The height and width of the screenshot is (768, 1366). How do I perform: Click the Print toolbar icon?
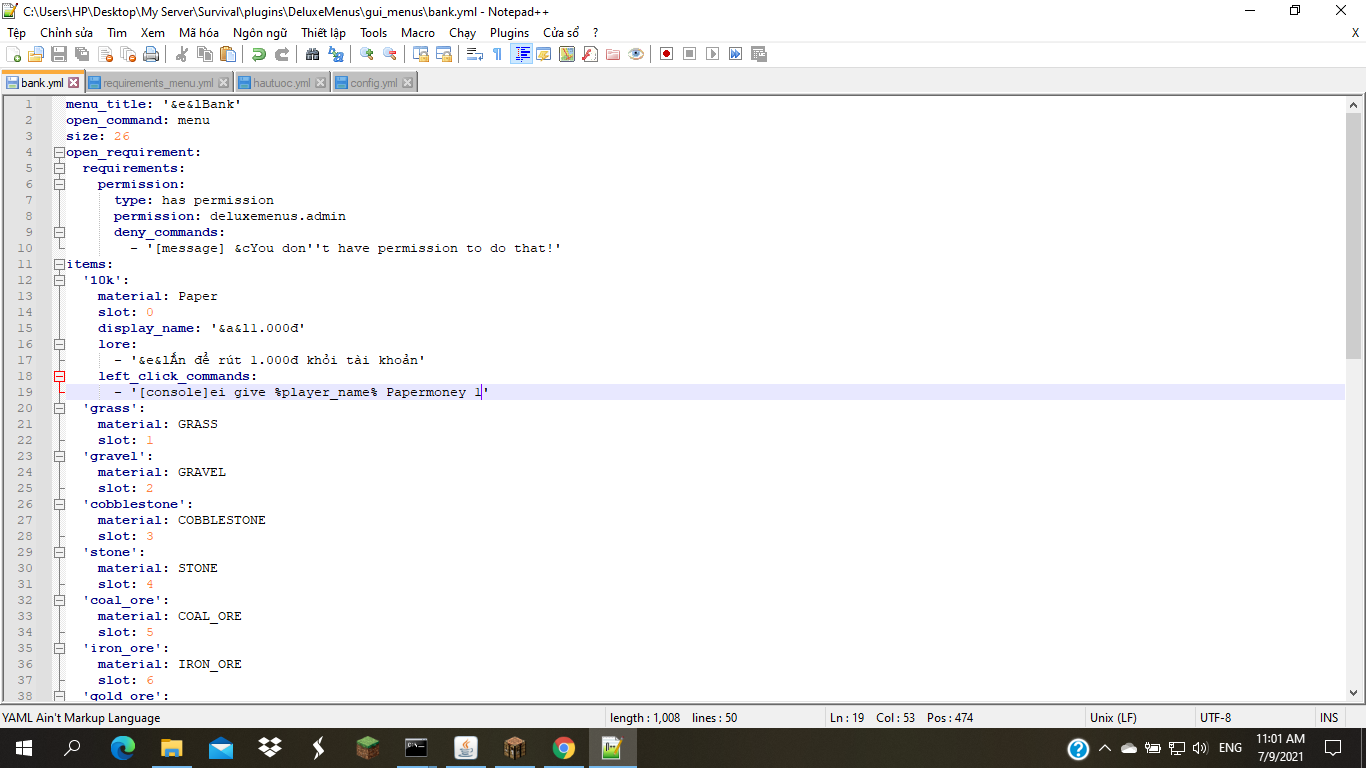coord(150,54)
